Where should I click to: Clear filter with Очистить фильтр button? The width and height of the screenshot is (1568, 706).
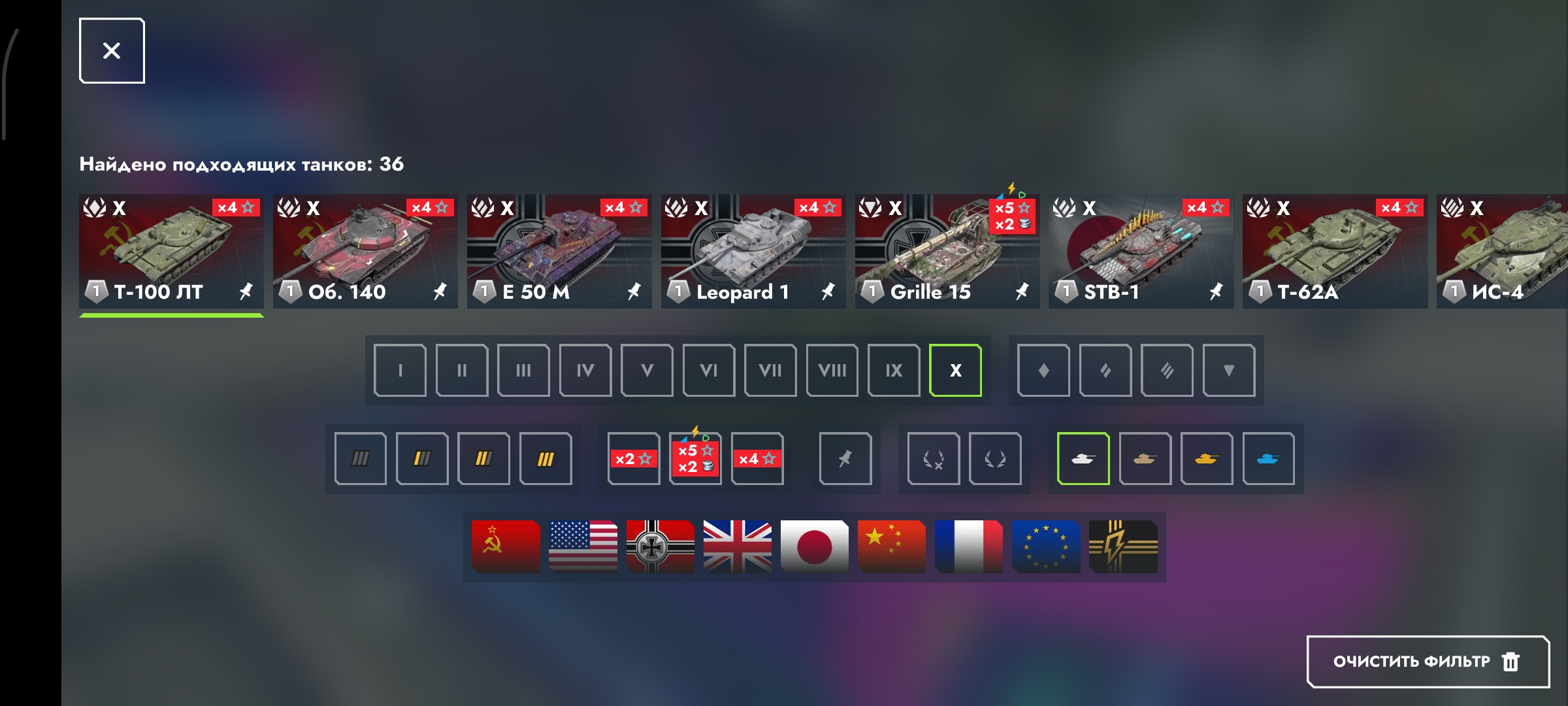1428,662
